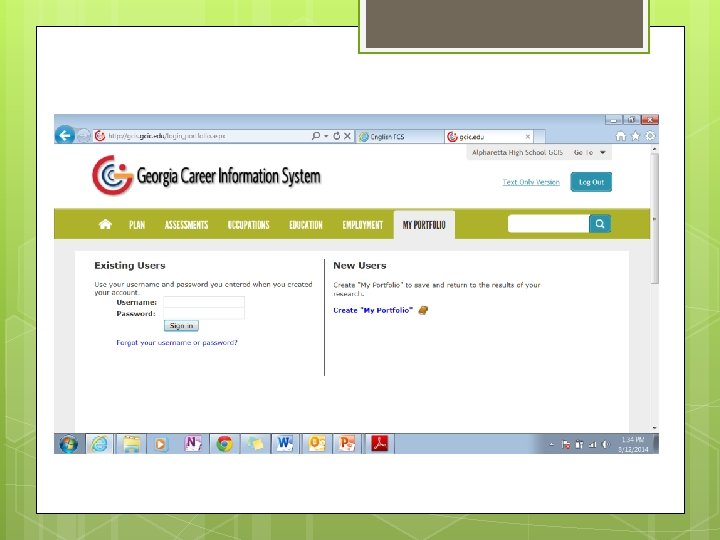This screenshot has height=540, width=720.
Task: Click the scrollbar down arrow
Action: tap(654, 428)
